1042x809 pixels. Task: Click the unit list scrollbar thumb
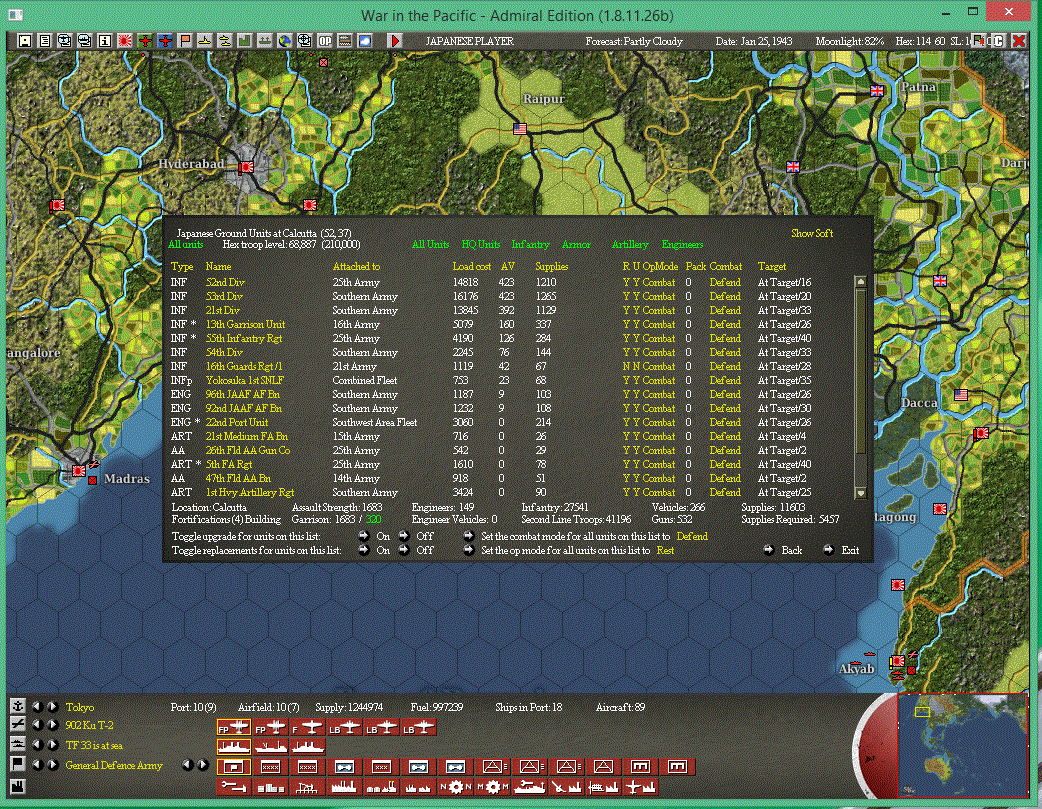[x=860, y=371]
